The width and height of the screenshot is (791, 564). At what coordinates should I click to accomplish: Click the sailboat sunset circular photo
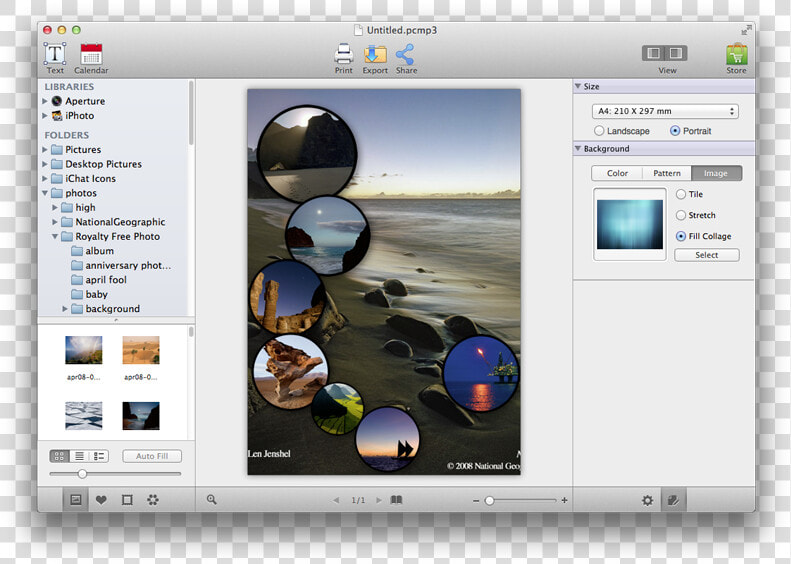[387, 439]
